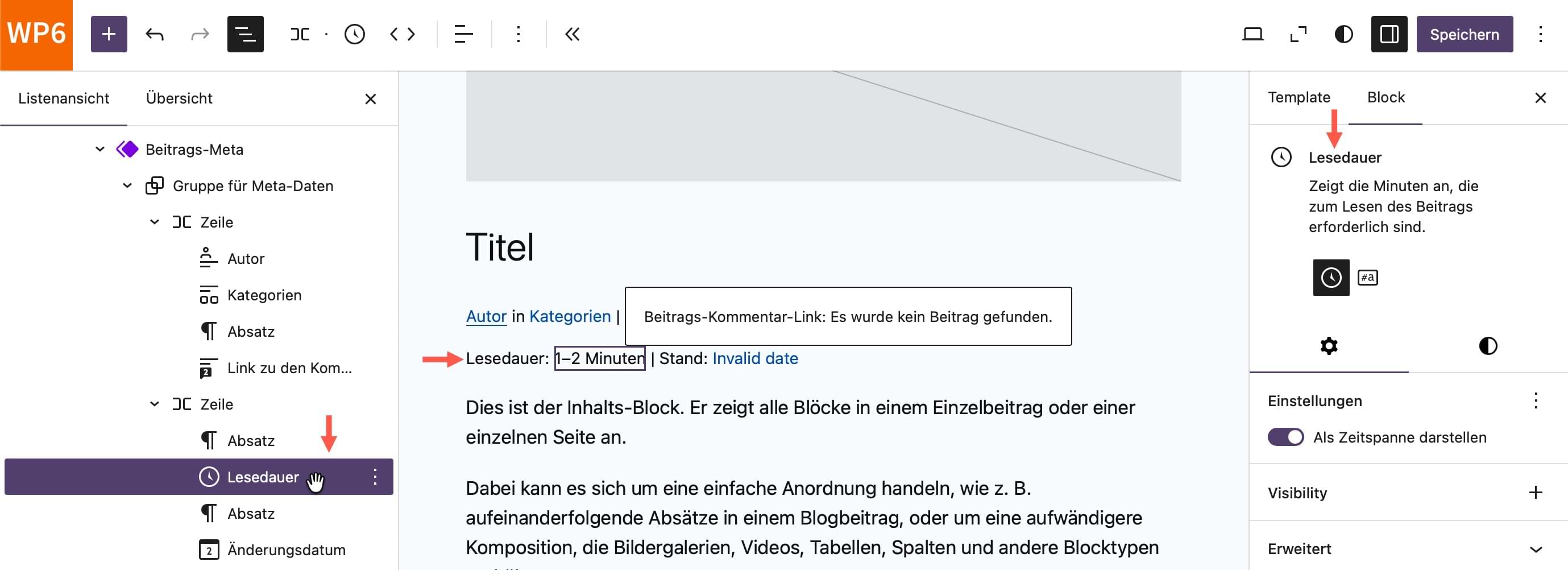Collapse the block toolbar with double chevron
This screenshot has width=1568, height=570.
pos(571,34)
